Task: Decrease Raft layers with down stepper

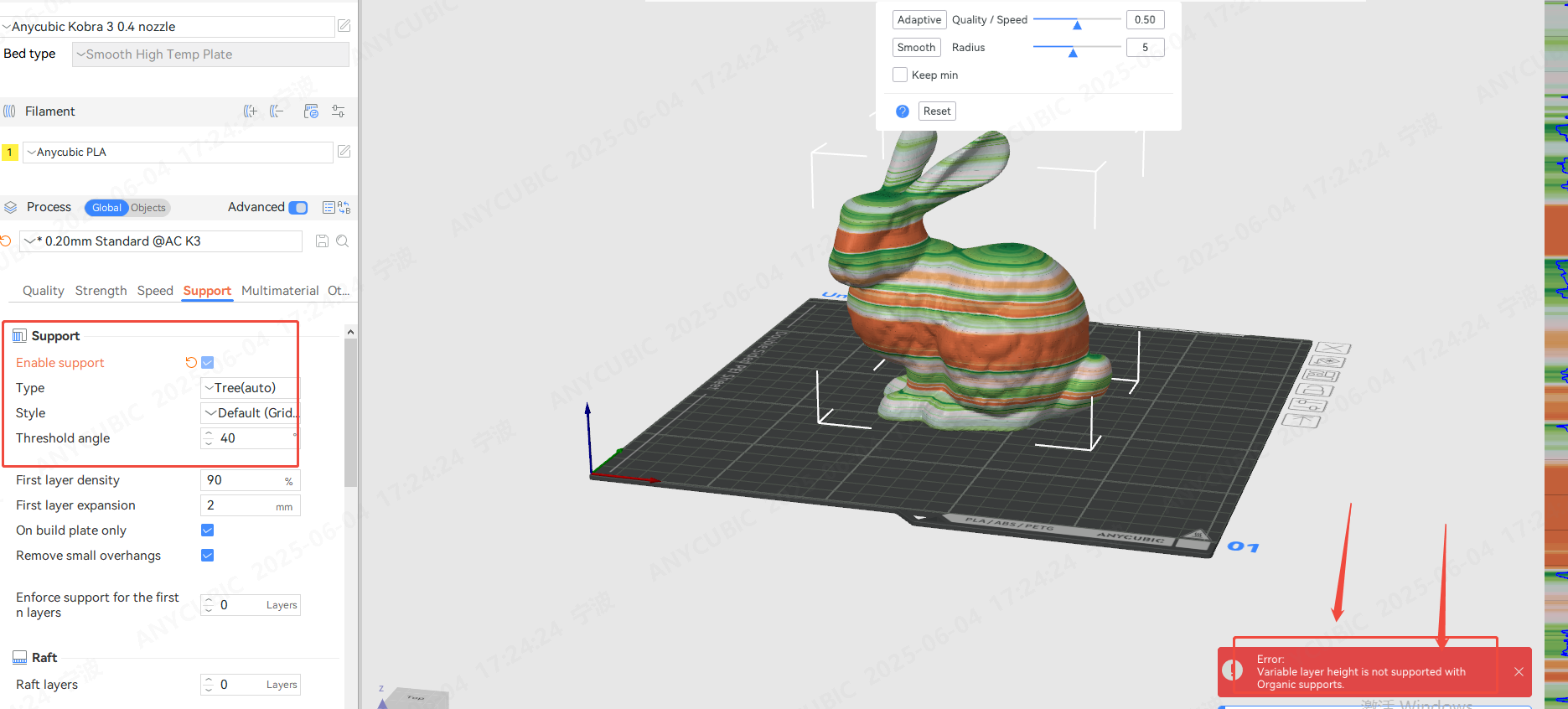Action: click(209, 690)
